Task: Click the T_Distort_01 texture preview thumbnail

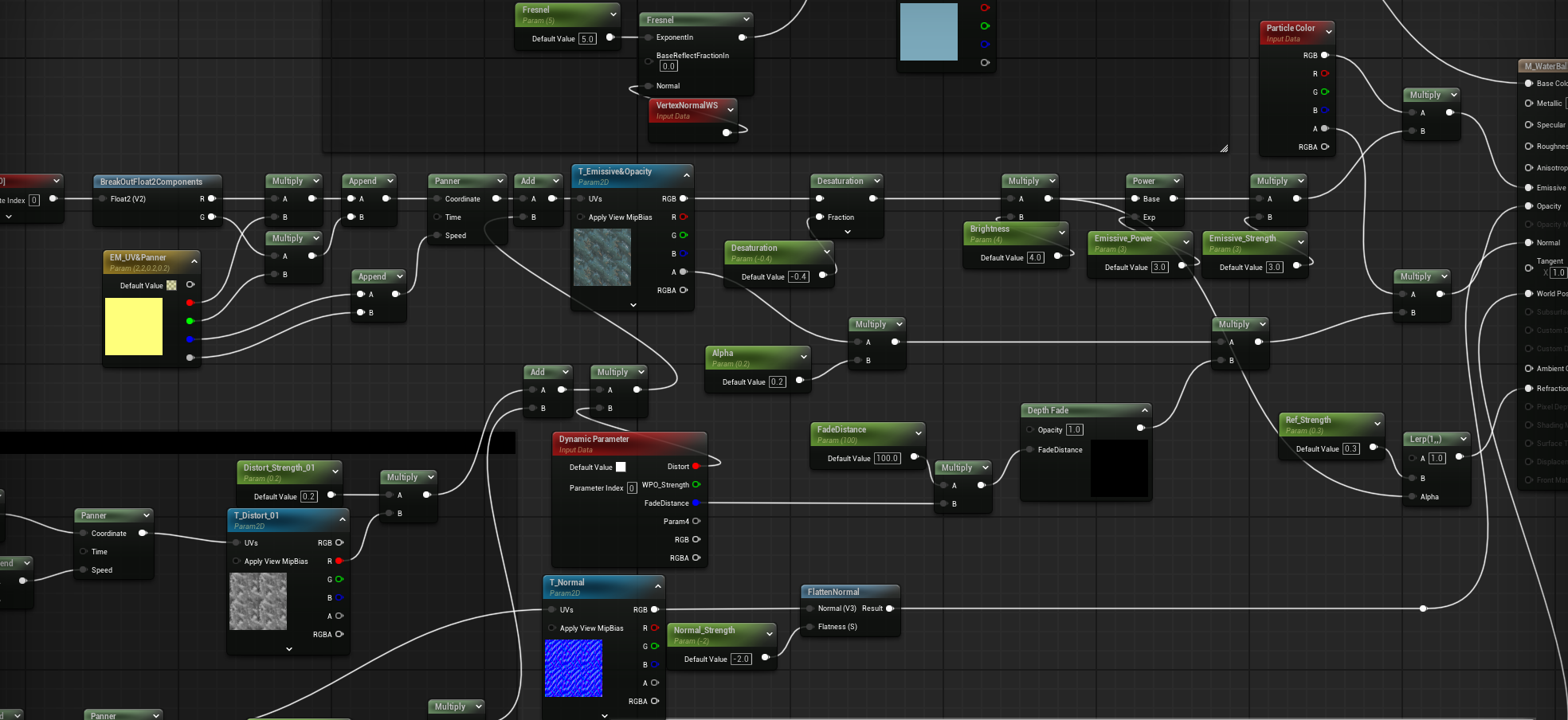Action: [258, 601]
